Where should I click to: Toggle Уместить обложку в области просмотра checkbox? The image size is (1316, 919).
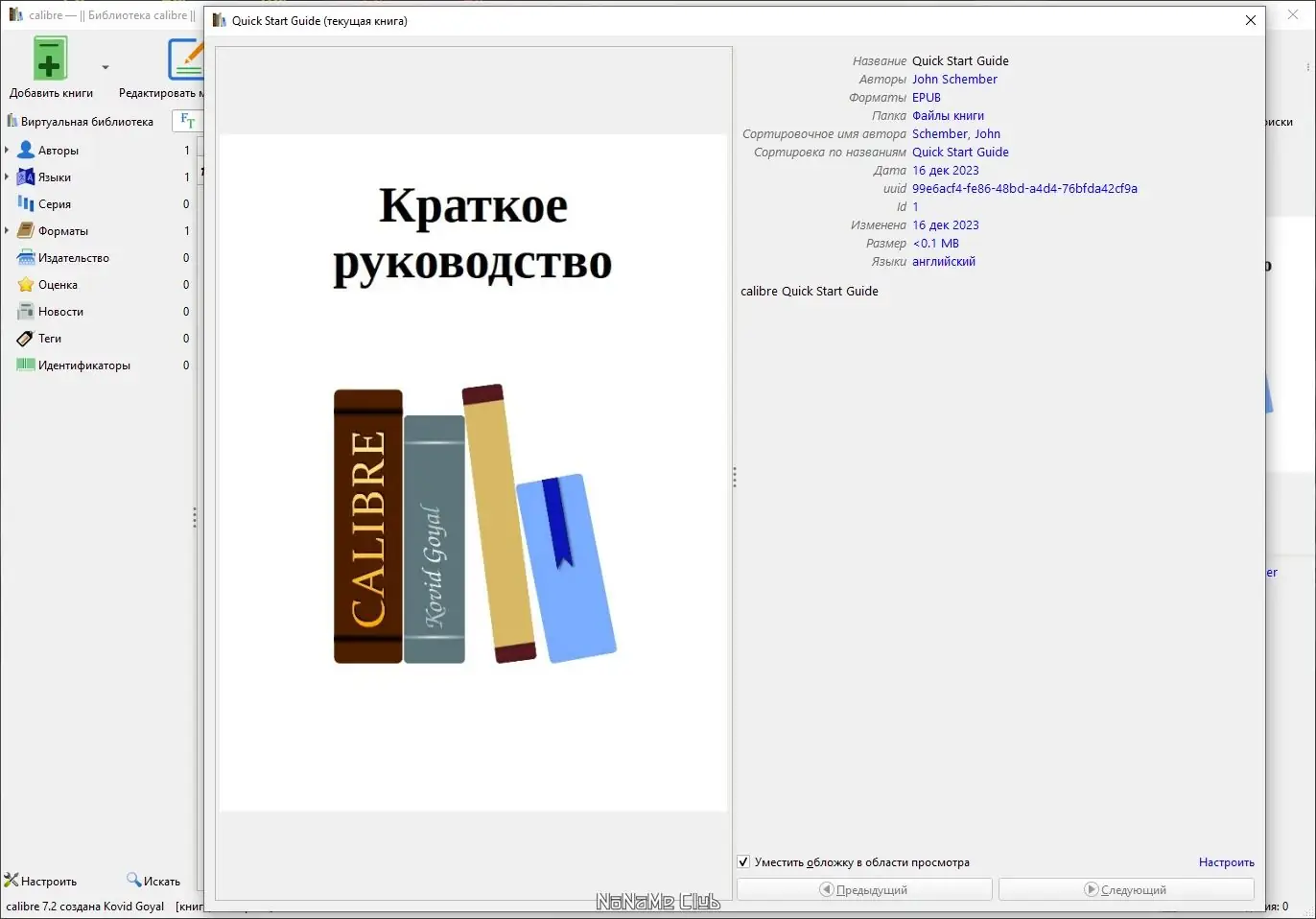click(x=743, y=862)
